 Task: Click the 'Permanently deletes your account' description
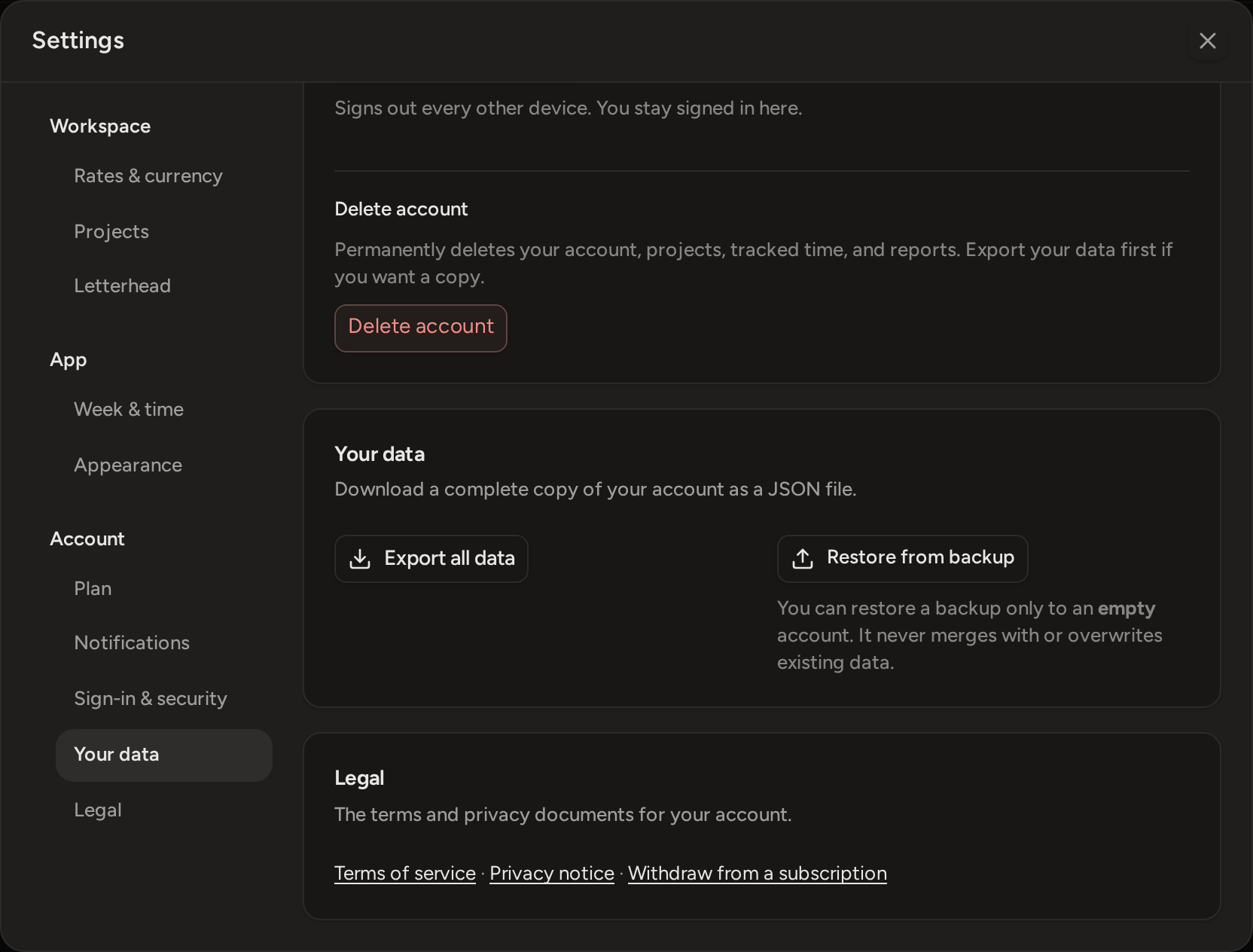coord(753,264)
